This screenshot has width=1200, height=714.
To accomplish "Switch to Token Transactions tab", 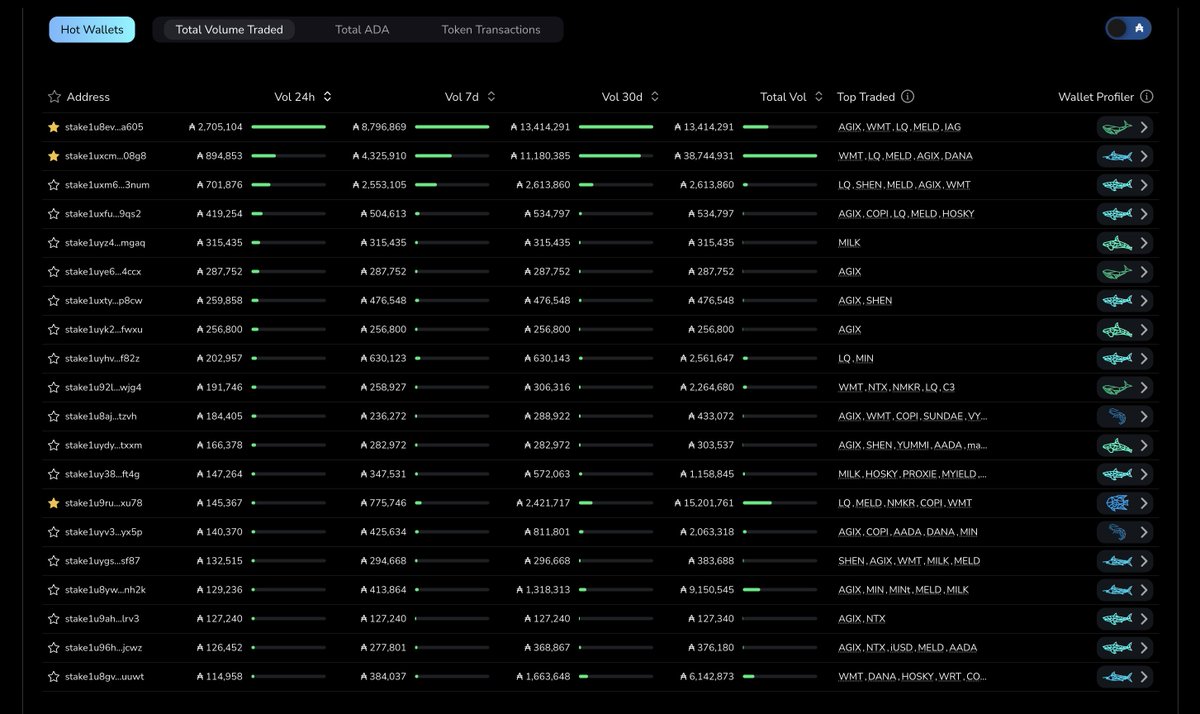I will (x=491, y=29).
